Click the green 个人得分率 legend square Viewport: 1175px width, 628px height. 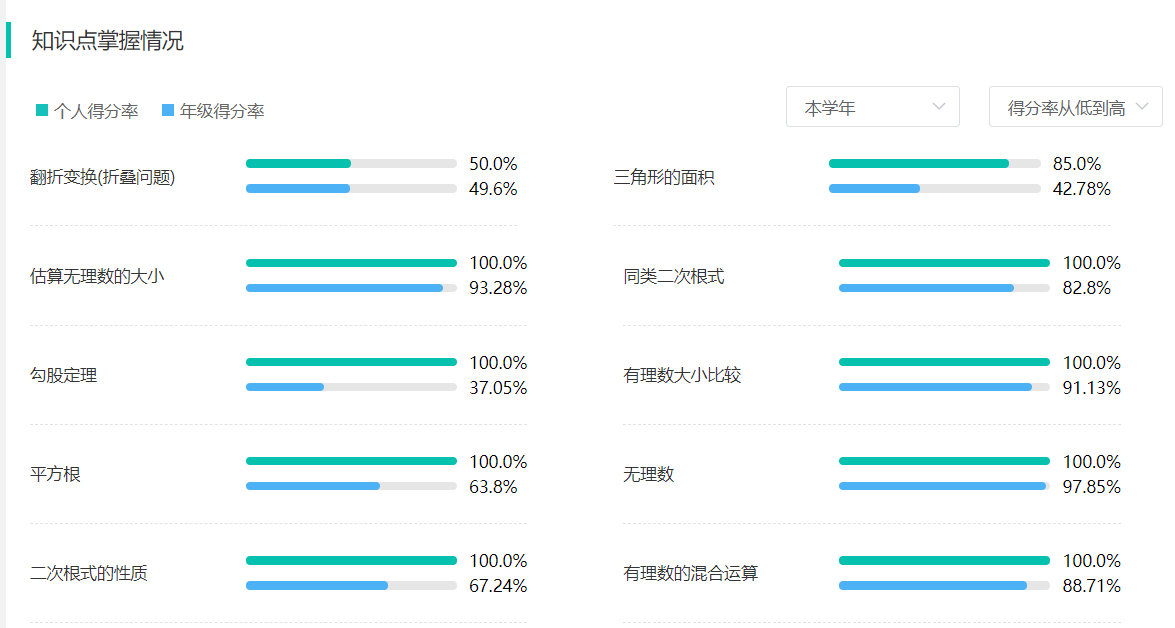pyautogui.click(x=42, y=110)
